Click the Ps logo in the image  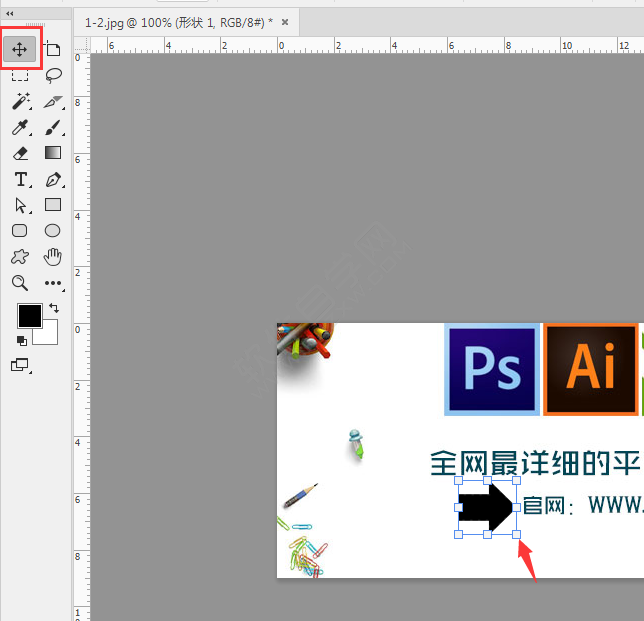click(x=492, y=370)
